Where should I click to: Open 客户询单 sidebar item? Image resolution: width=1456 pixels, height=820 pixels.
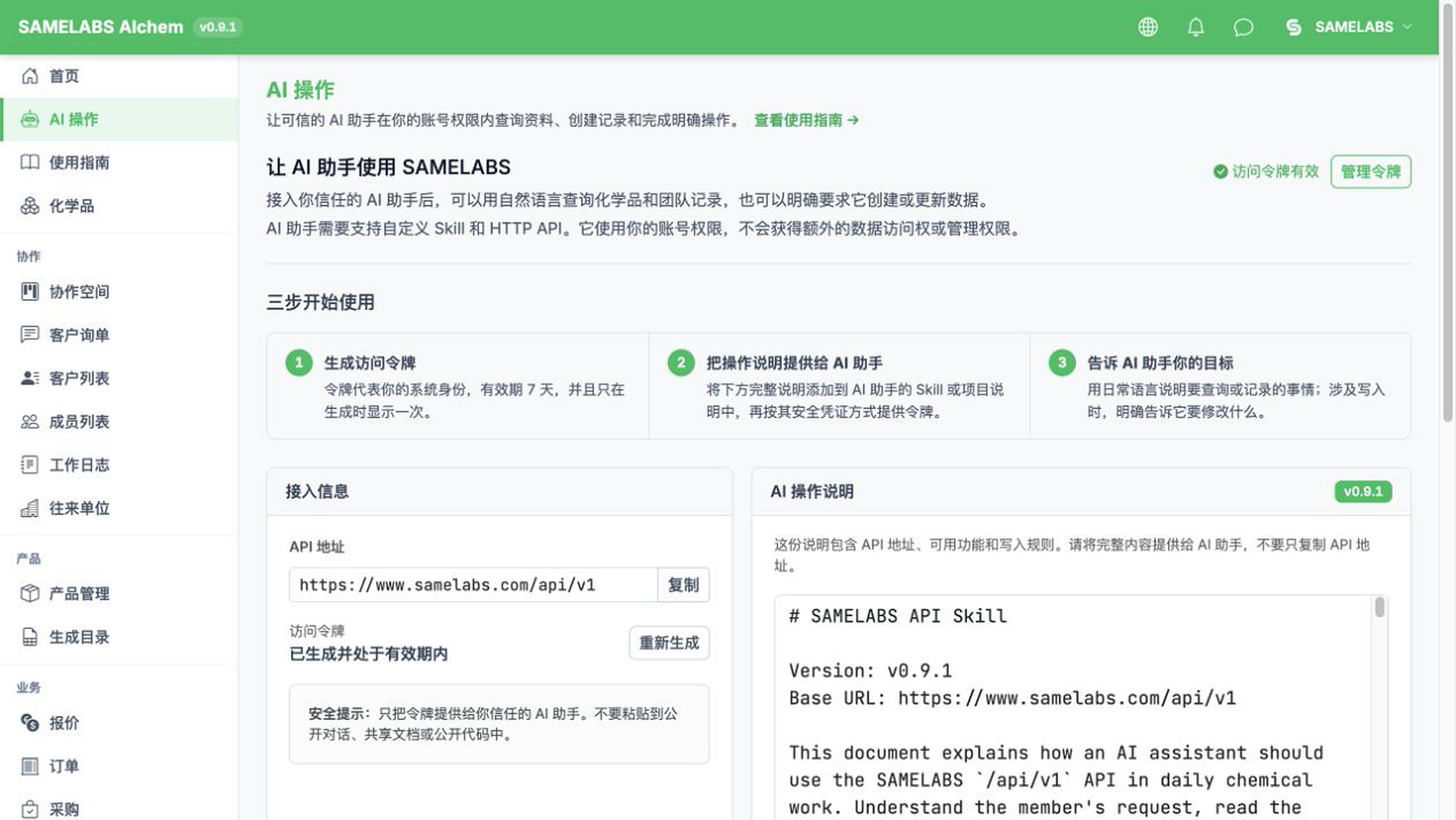pos(119,335)
